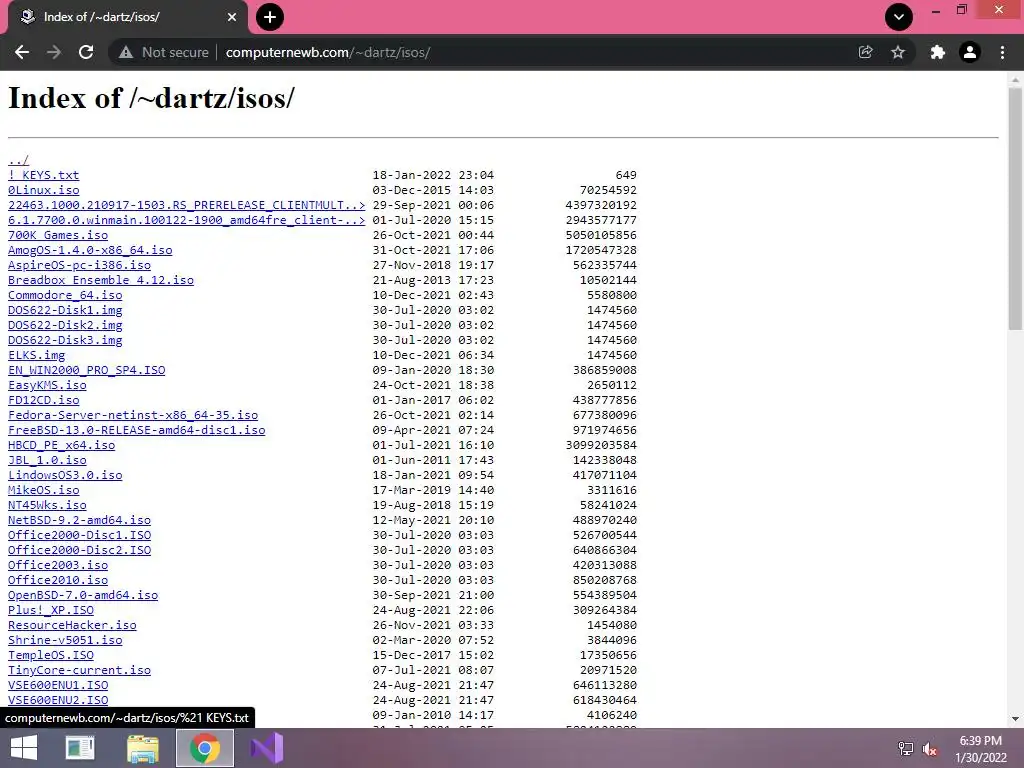Click EasyKMS.iso link
Screen dimensions: 1024x768
coord(47,385)
